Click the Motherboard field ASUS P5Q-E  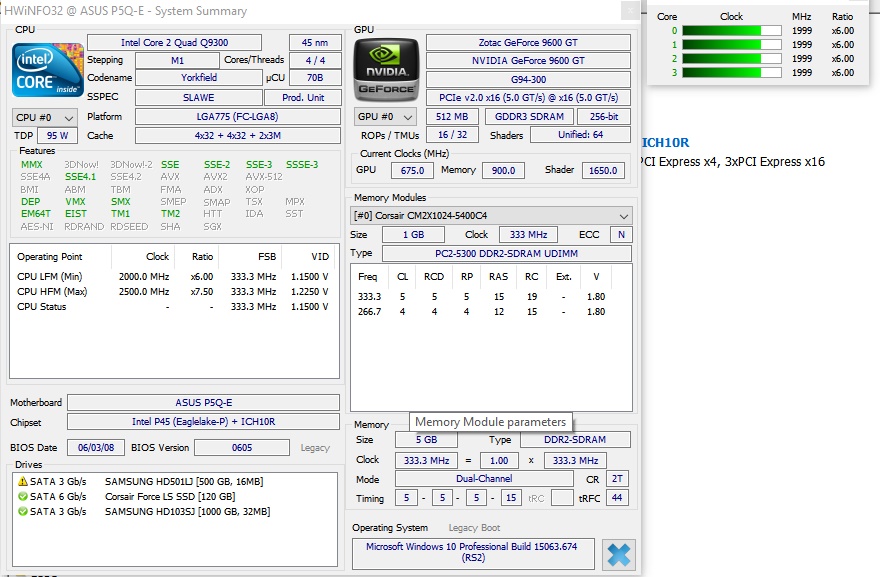(203, 402)
